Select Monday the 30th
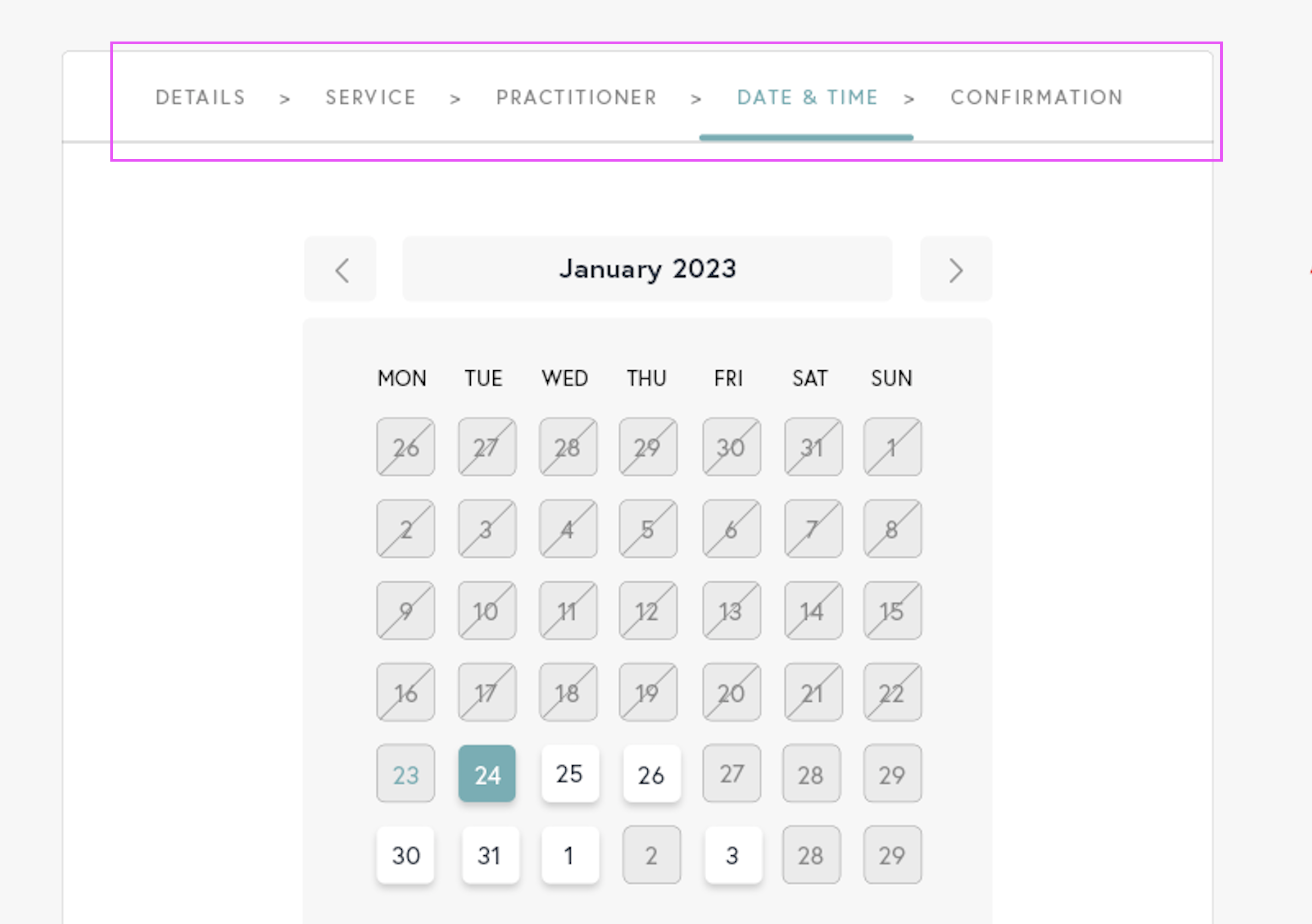1312x924 pixels. click(406, 855)
